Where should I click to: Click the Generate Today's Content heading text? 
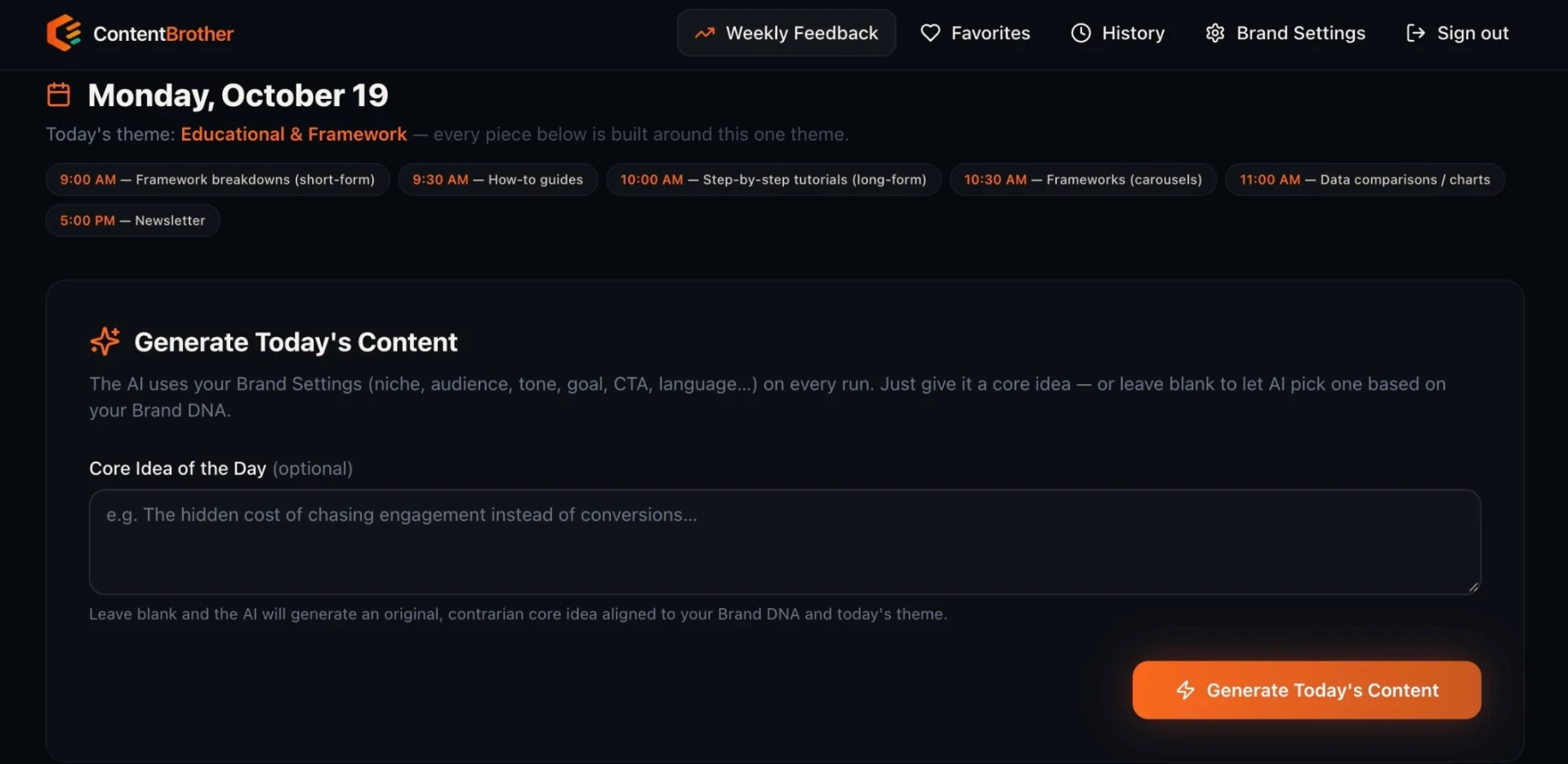[x=296, y=342]
